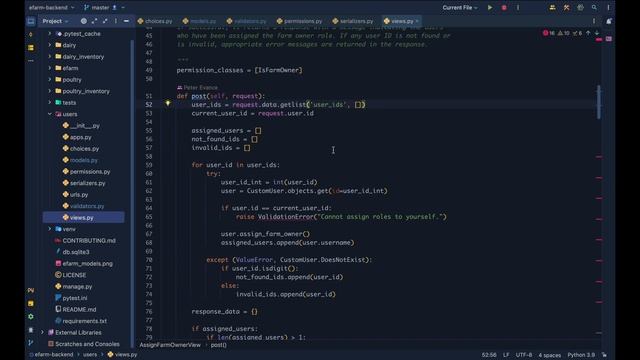Open more run actions next to the stop button
640x360 pixels.
tap(518, 8)
